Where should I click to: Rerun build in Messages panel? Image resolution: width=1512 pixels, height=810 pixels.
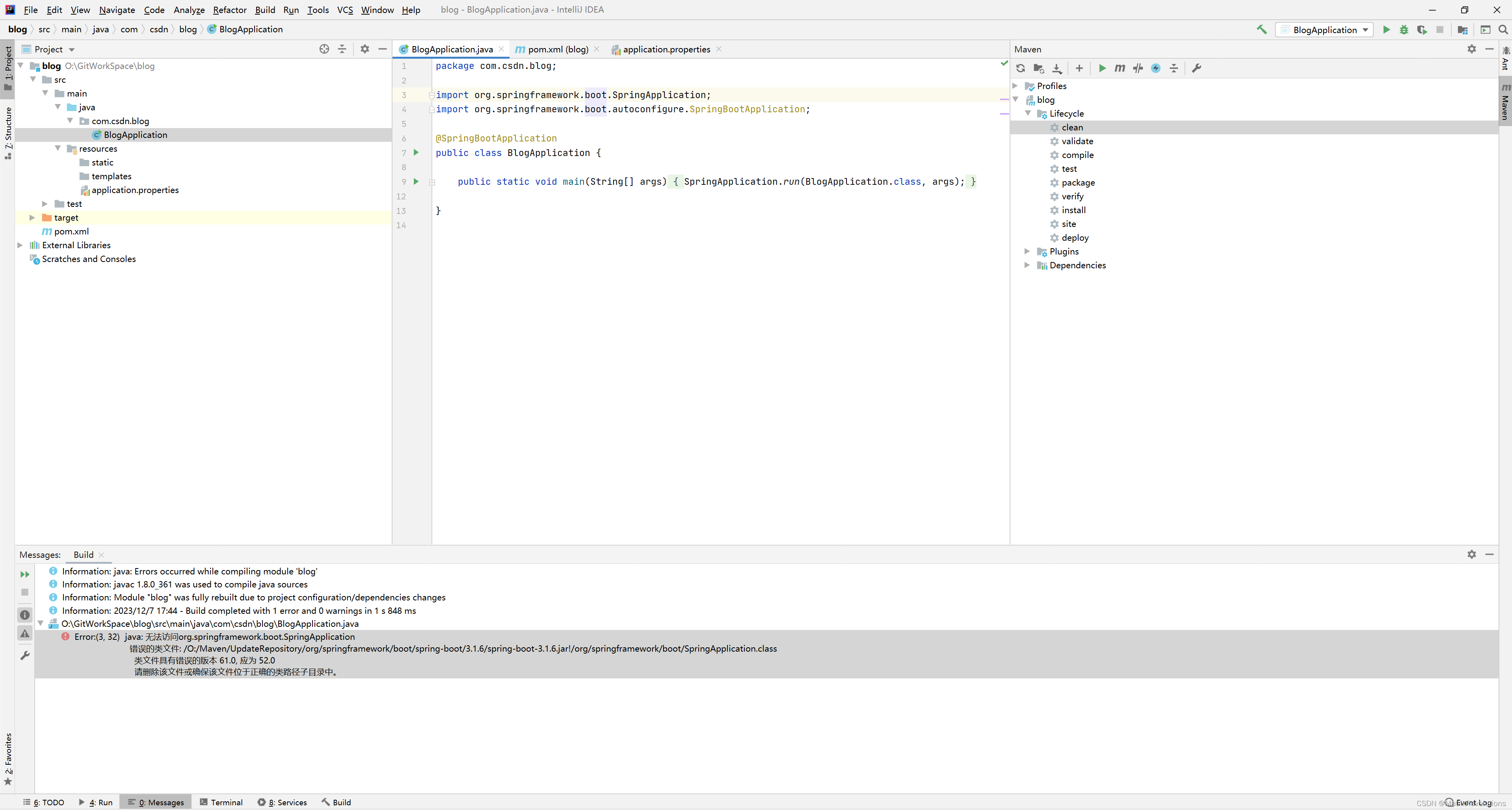click(x=25, y=574)
